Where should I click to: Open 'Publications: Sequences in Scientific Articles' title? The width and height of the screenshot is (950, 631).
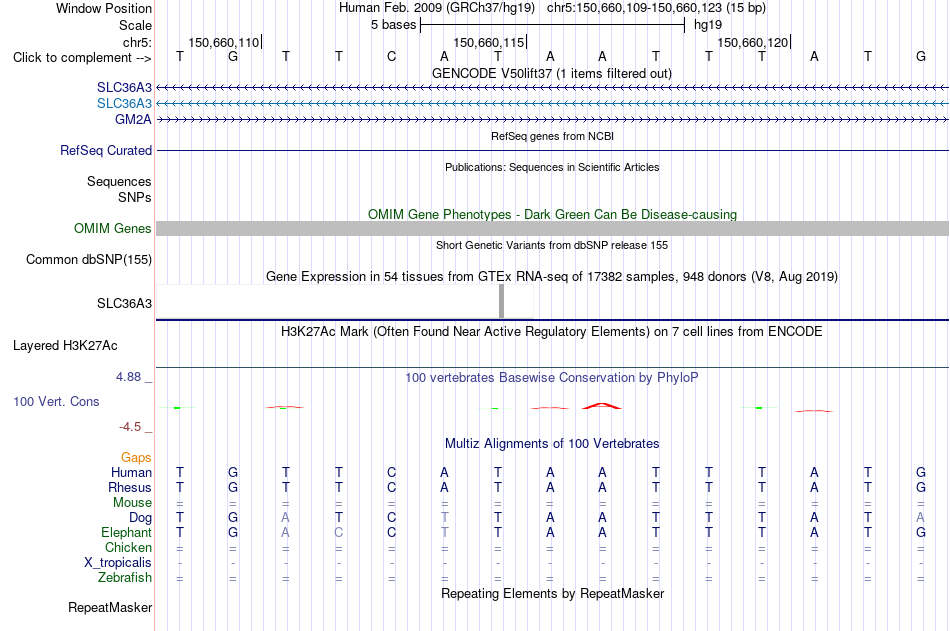point(552,167)
